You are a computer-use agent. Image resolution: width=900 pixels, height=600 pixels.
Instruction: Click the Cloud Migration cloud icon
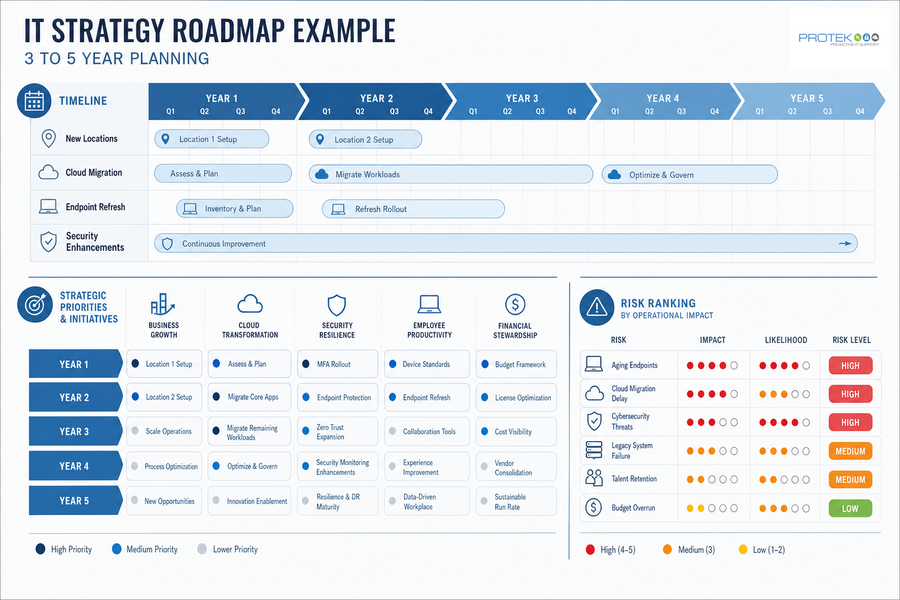[x=48, y=172]
